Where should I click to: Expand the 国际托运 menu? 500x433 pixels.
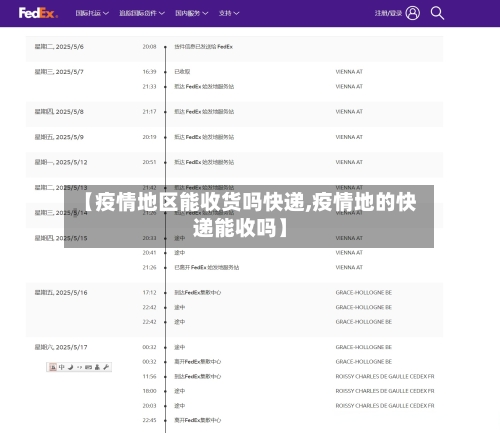point(92,13)
